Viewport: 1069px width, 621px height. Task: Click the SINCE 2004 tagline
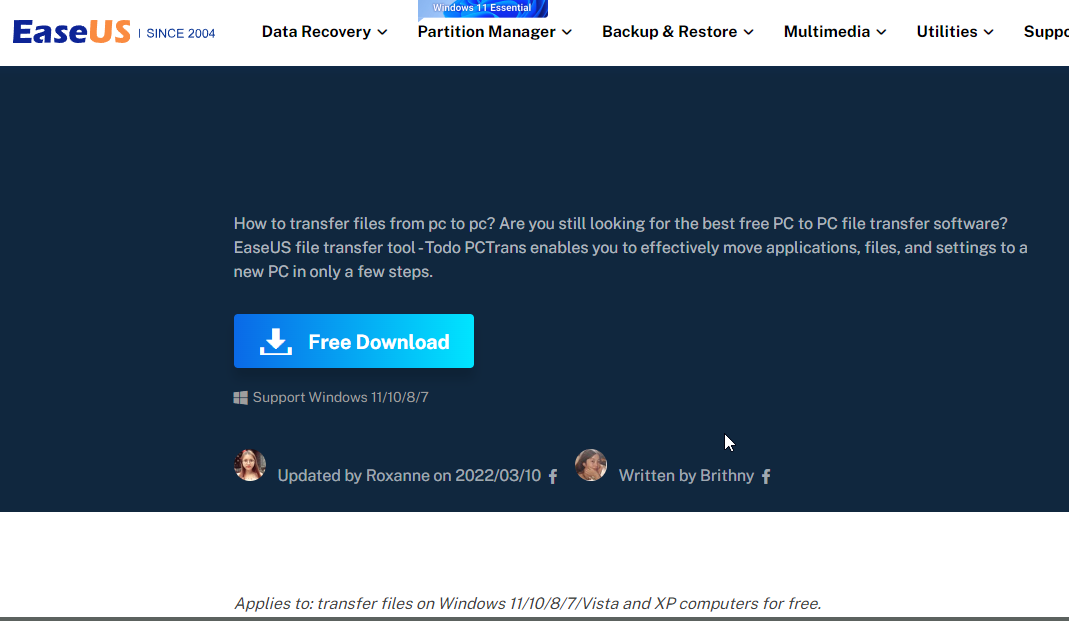point(181,33)
